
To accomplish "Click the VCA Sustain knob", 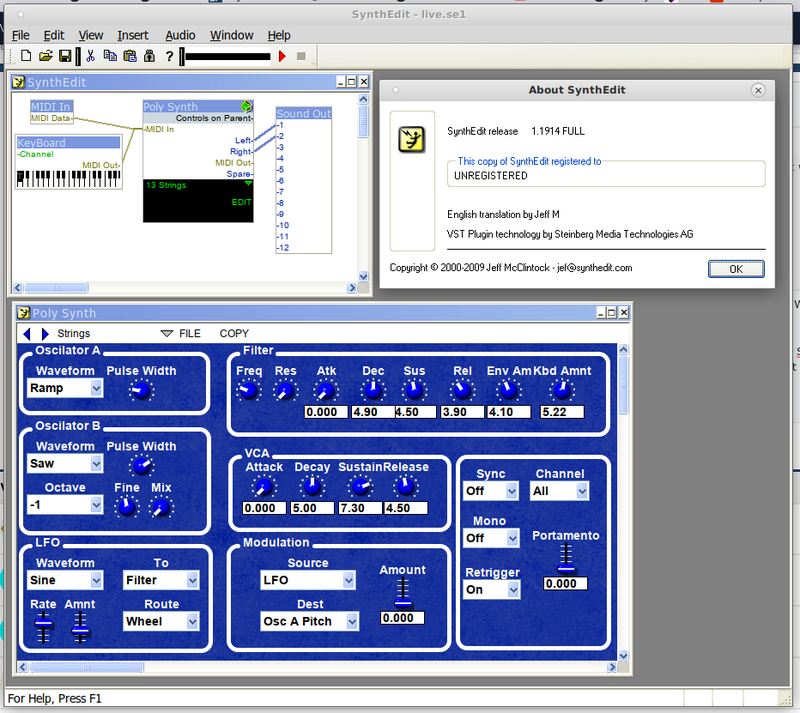I will [x=360, y=487].
